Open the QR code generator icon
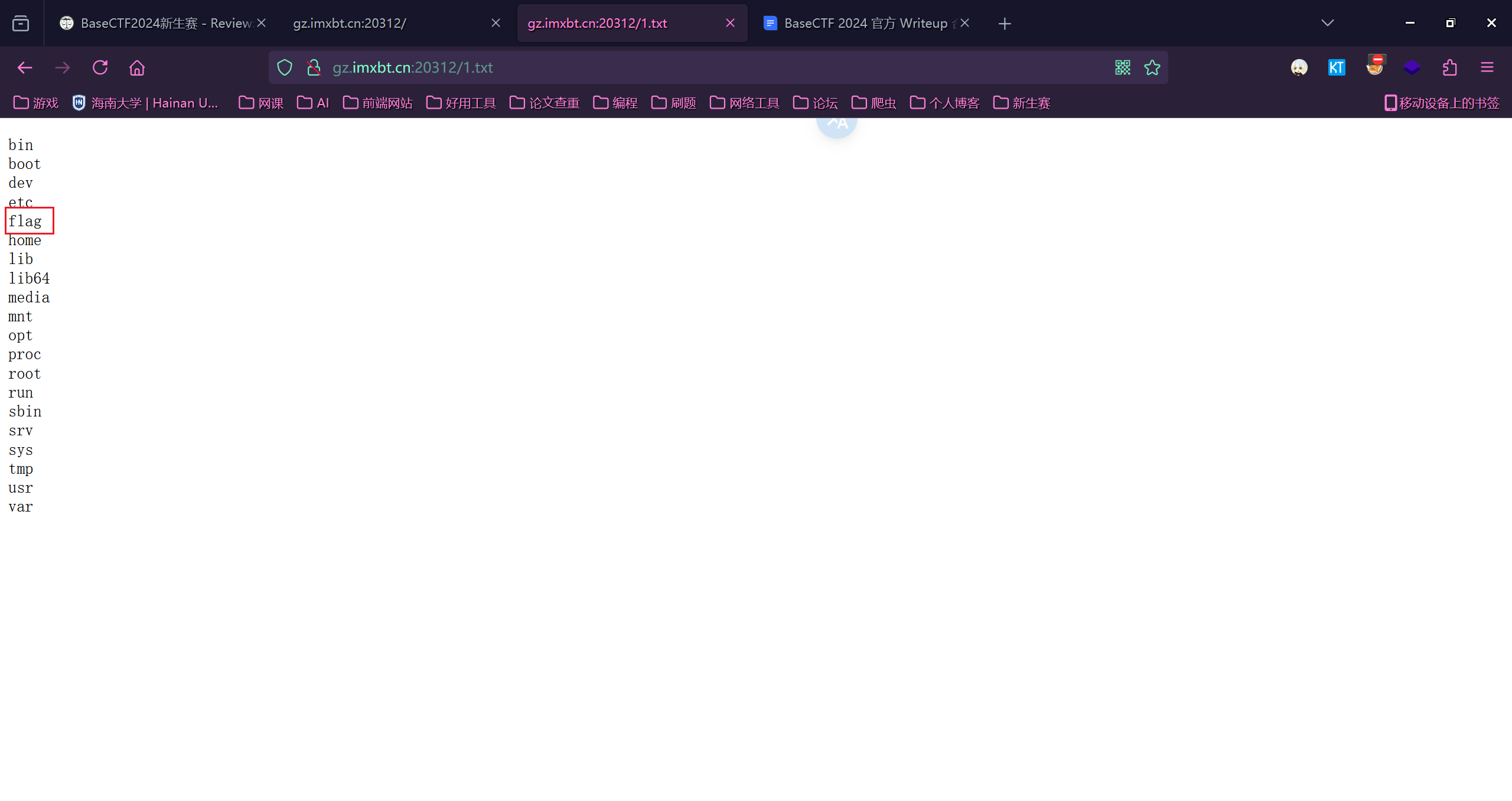 1123,67
